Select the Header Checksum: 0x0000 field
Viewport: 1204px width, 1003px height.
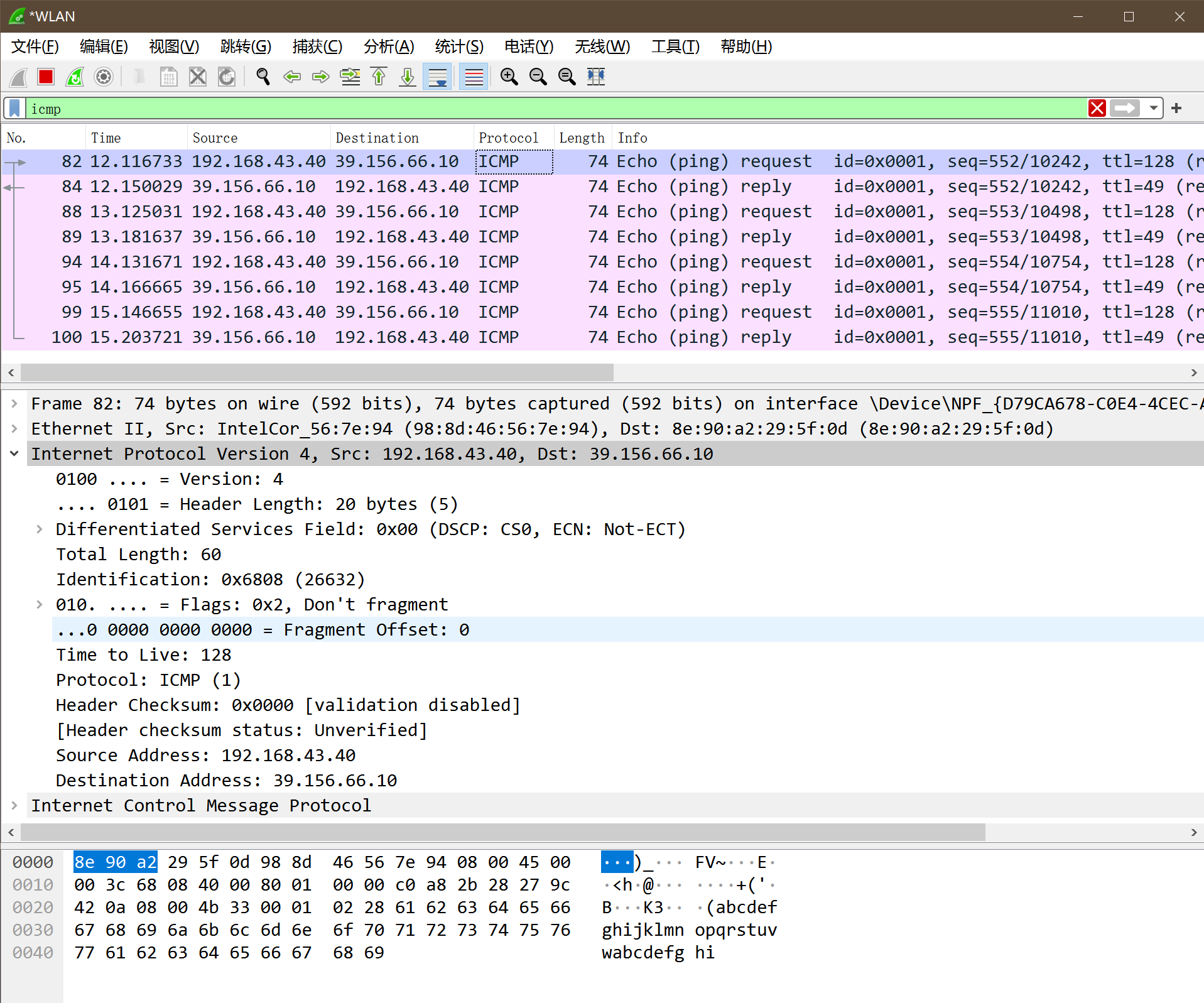pyautogui.click(x=288, y=705)
